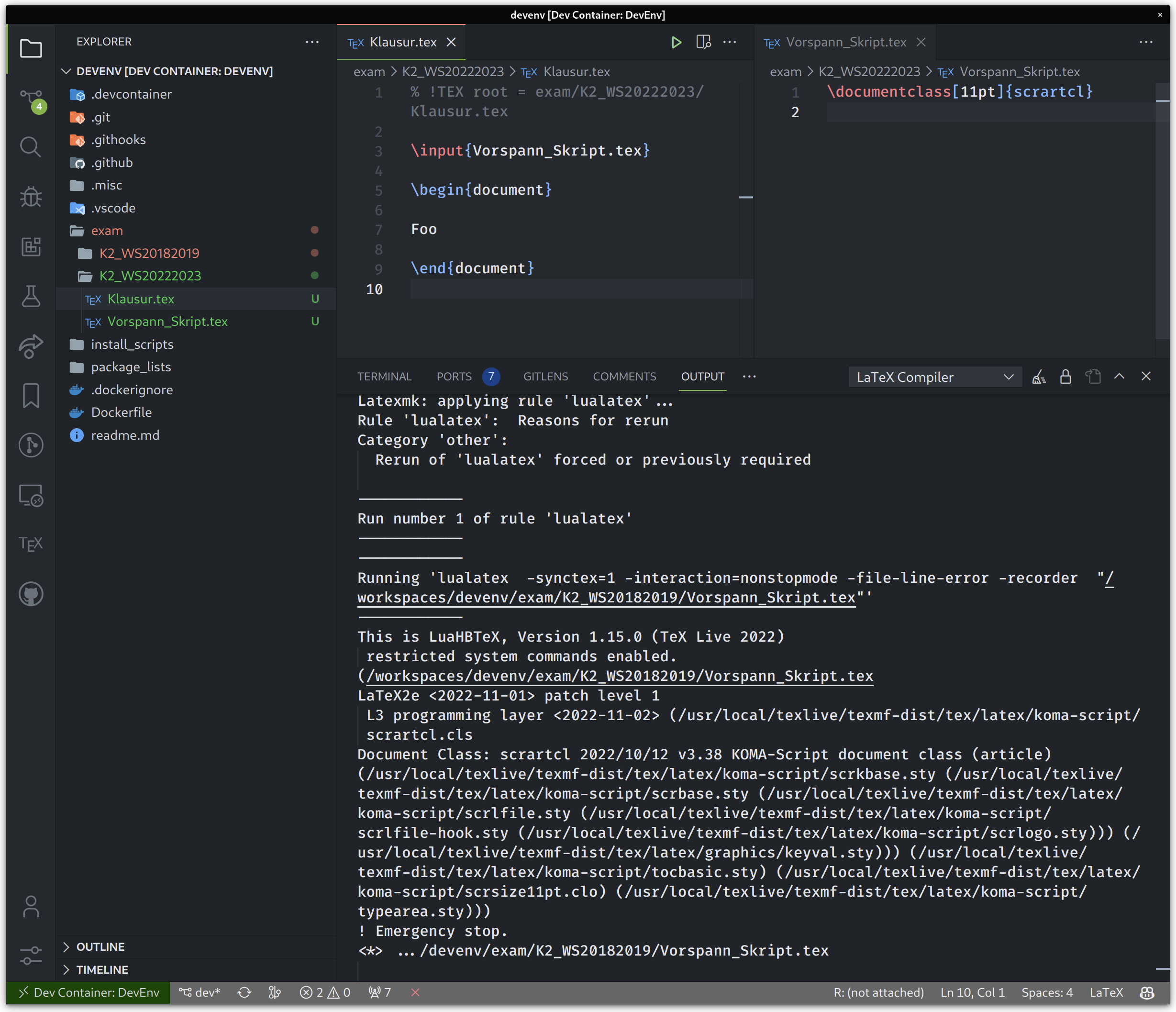Open the GitHub sidebar panel
This screenshot has width=1176, height=1012.
31,594
